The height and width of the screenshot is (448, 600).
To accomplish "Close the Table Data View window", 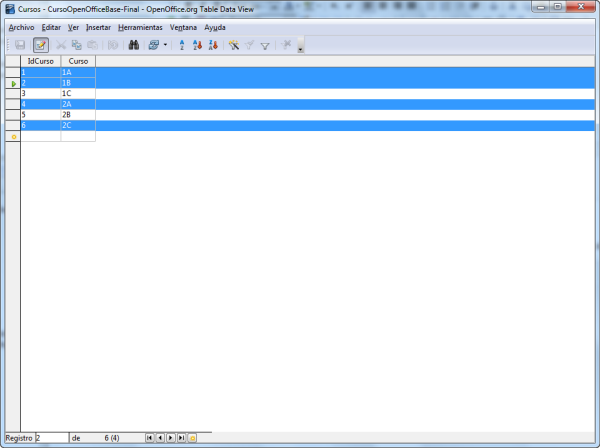I will pyautogui.click(x=581, y=7).
